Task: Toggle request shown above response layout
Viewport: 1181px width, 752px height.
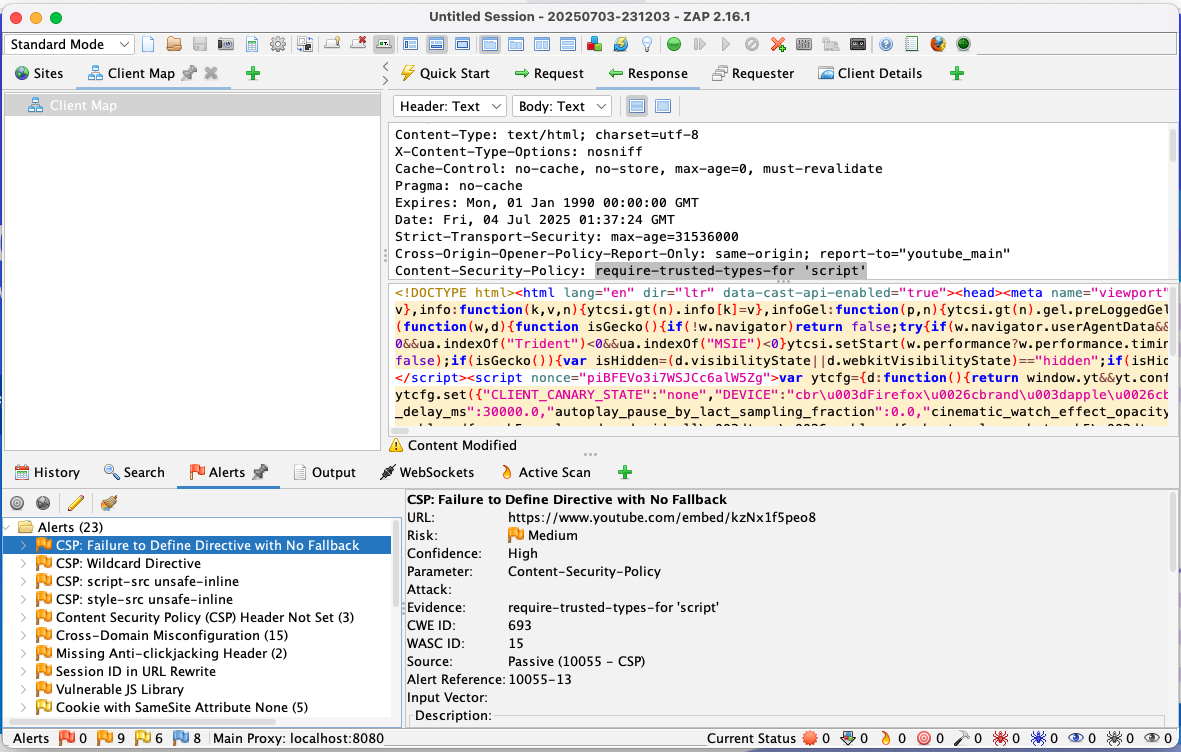Action: click(x=568, y=44)
